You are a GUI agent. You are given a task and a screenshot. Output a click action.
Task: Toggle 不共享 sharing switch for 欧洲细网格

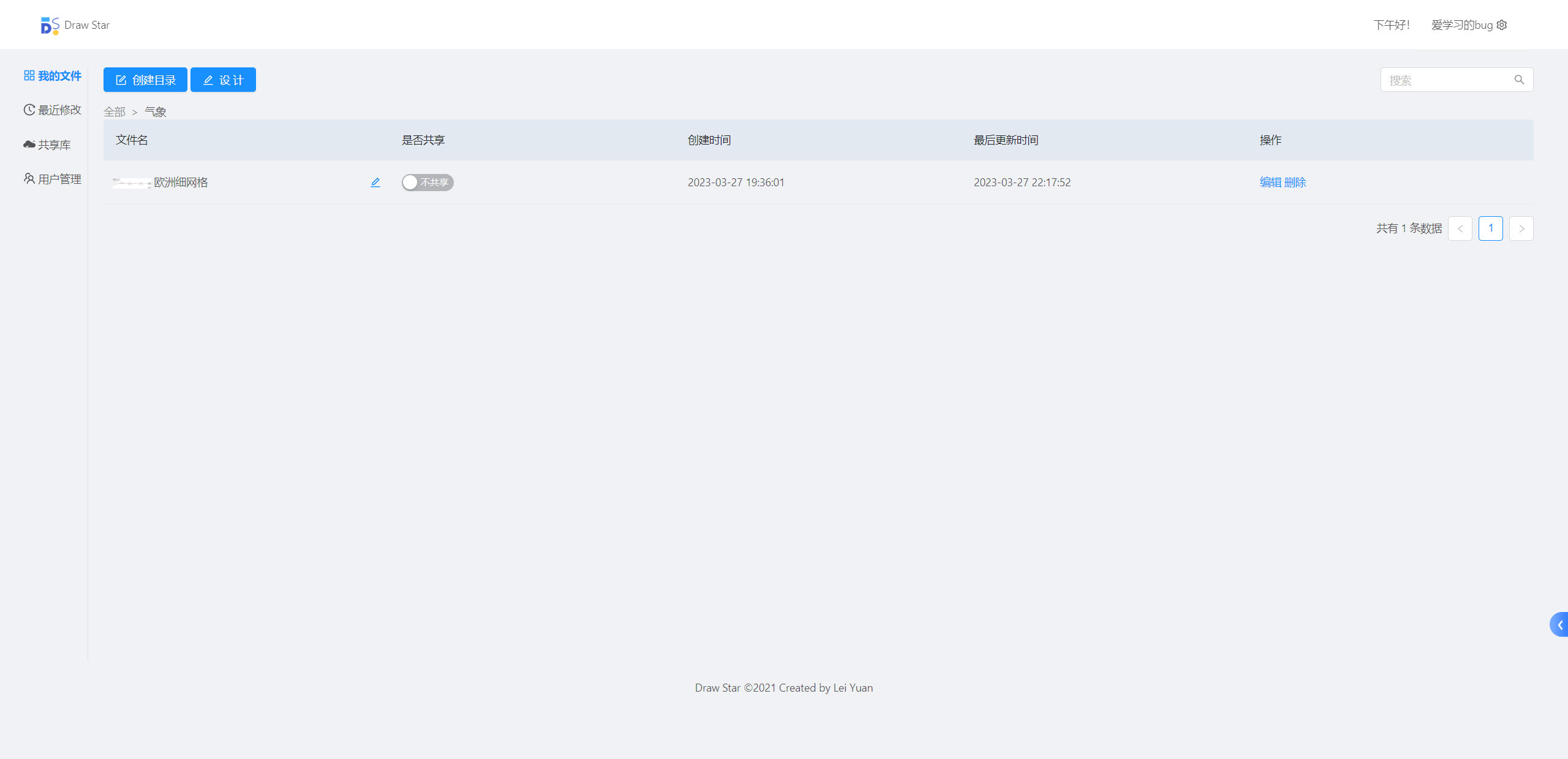(x=428, y=182)
